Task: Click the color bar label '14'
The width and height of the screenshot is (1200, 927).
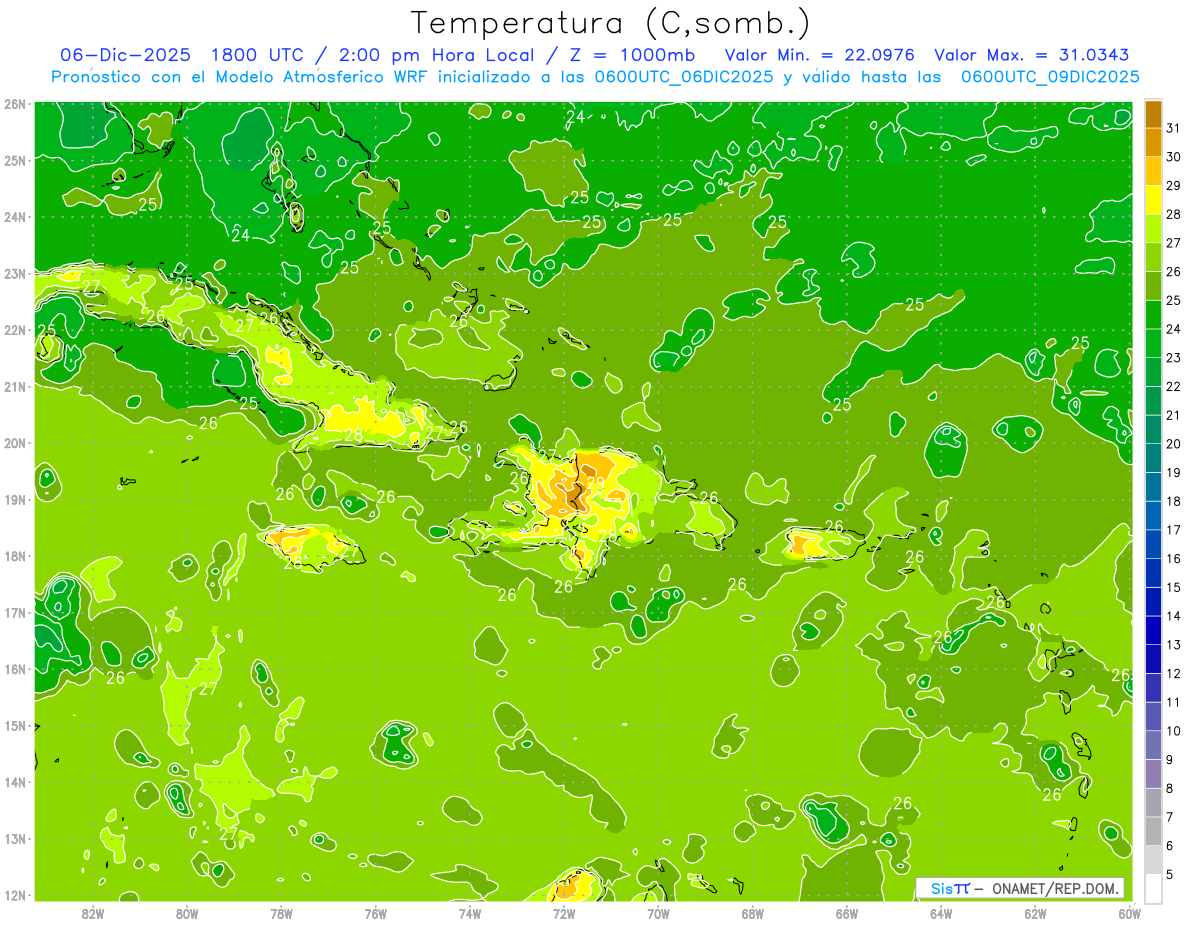Action: point(1173,616)
